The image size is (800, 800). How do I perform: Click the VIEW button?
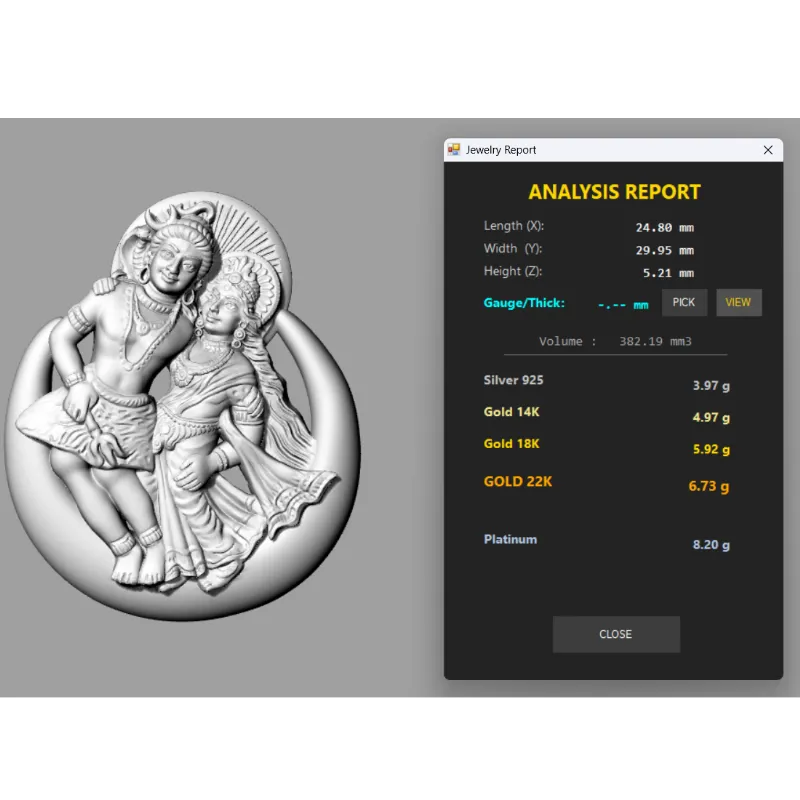[x=738, y=303]
